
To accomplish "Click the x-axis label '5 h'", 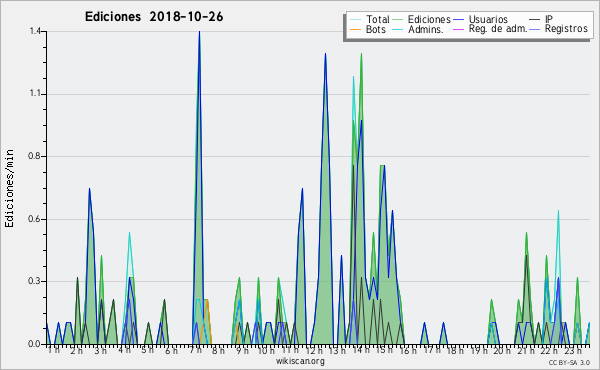I will [147, 350].
